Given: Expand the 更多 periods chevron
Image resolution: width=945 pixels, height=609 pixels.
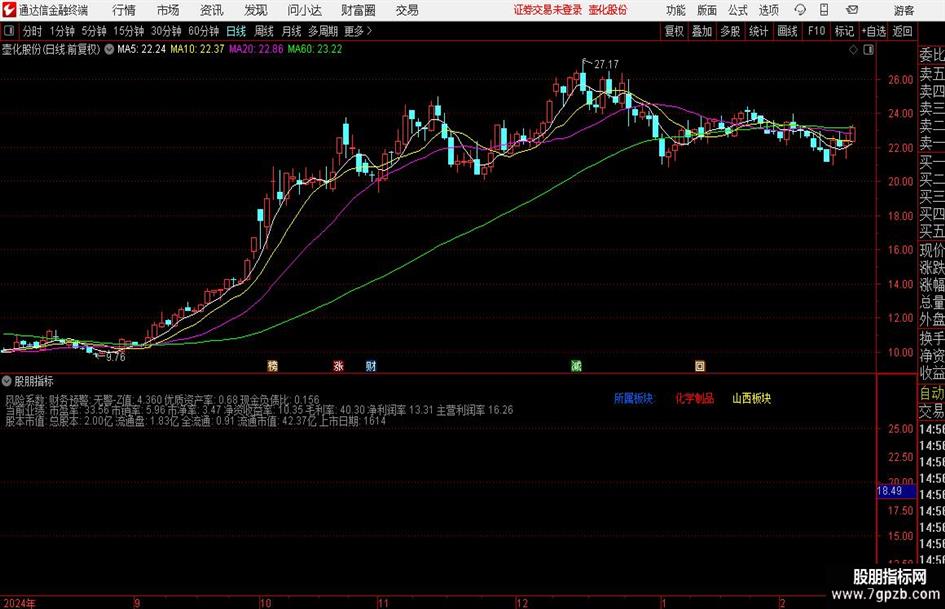Looking at the screenshot, I should coord(369,31).
